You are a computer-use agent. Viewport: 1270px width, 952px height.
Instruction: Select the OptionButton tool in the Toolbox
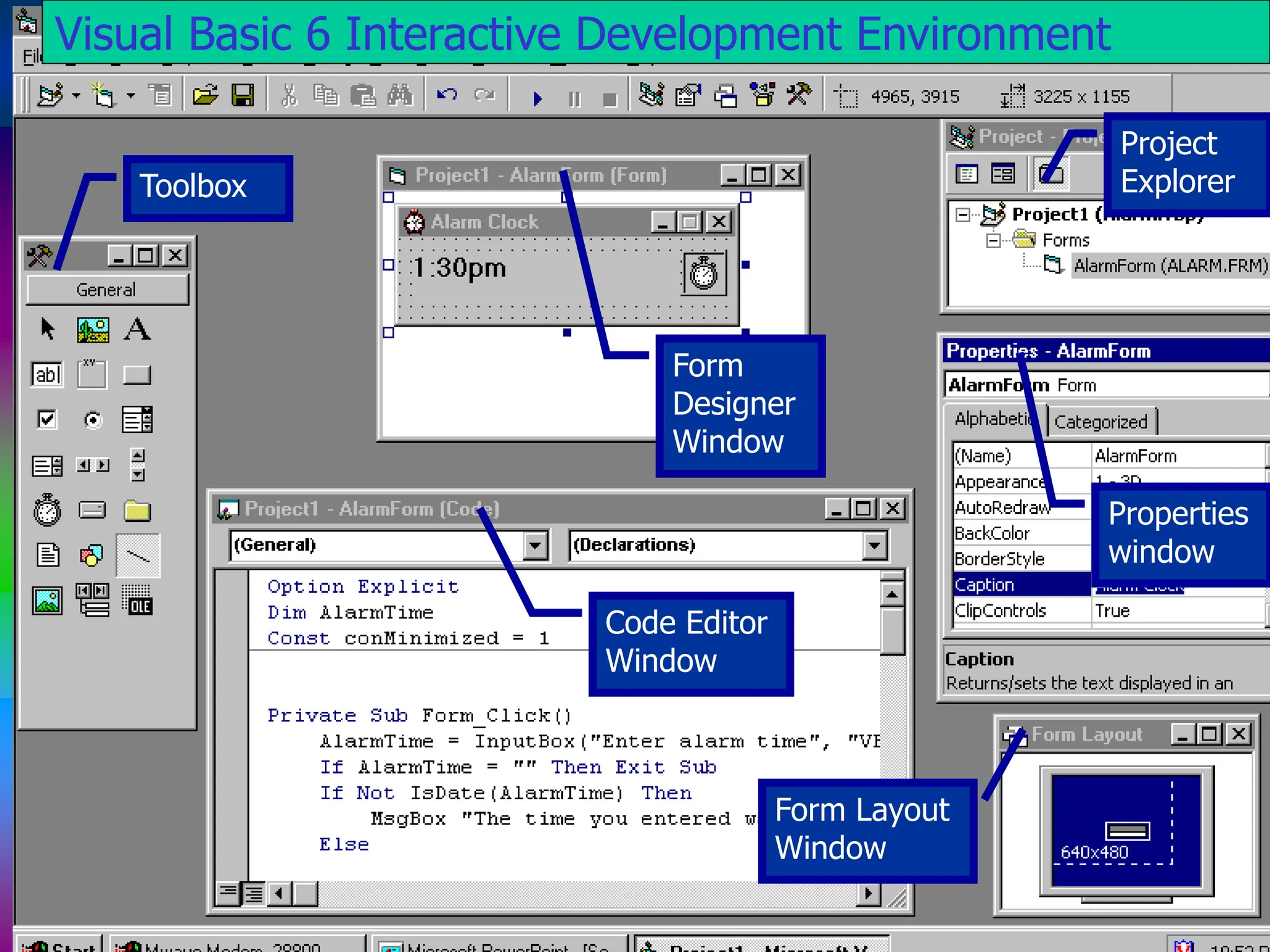(x=93, y=420)
